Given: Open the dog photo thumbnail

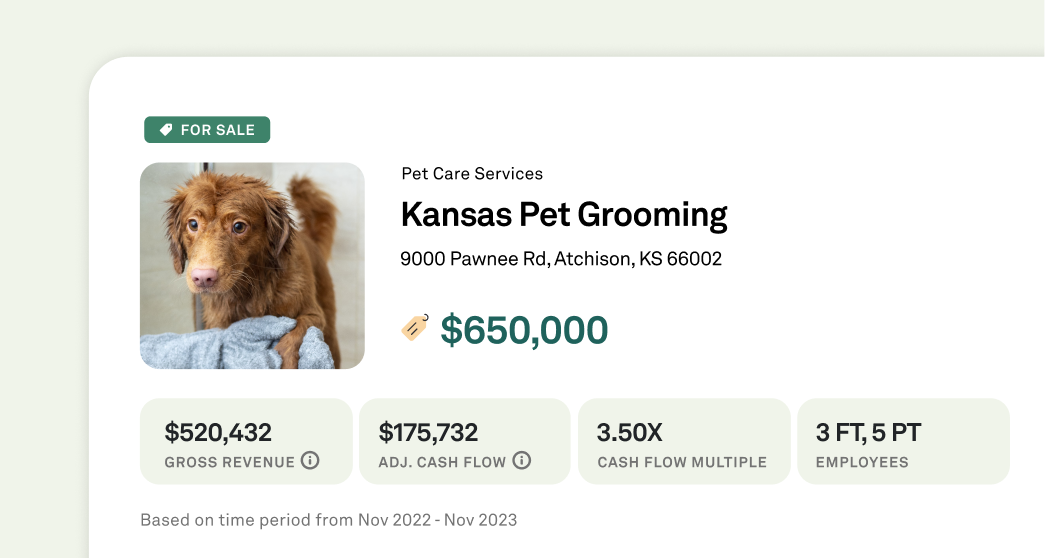Looking at the screenshot, I should point(252,265).
